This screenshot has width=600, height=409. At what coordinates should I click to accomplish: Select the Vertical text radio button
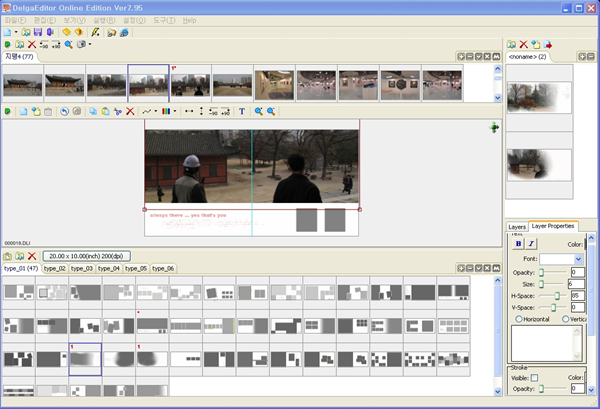click(x=566, y=319)
